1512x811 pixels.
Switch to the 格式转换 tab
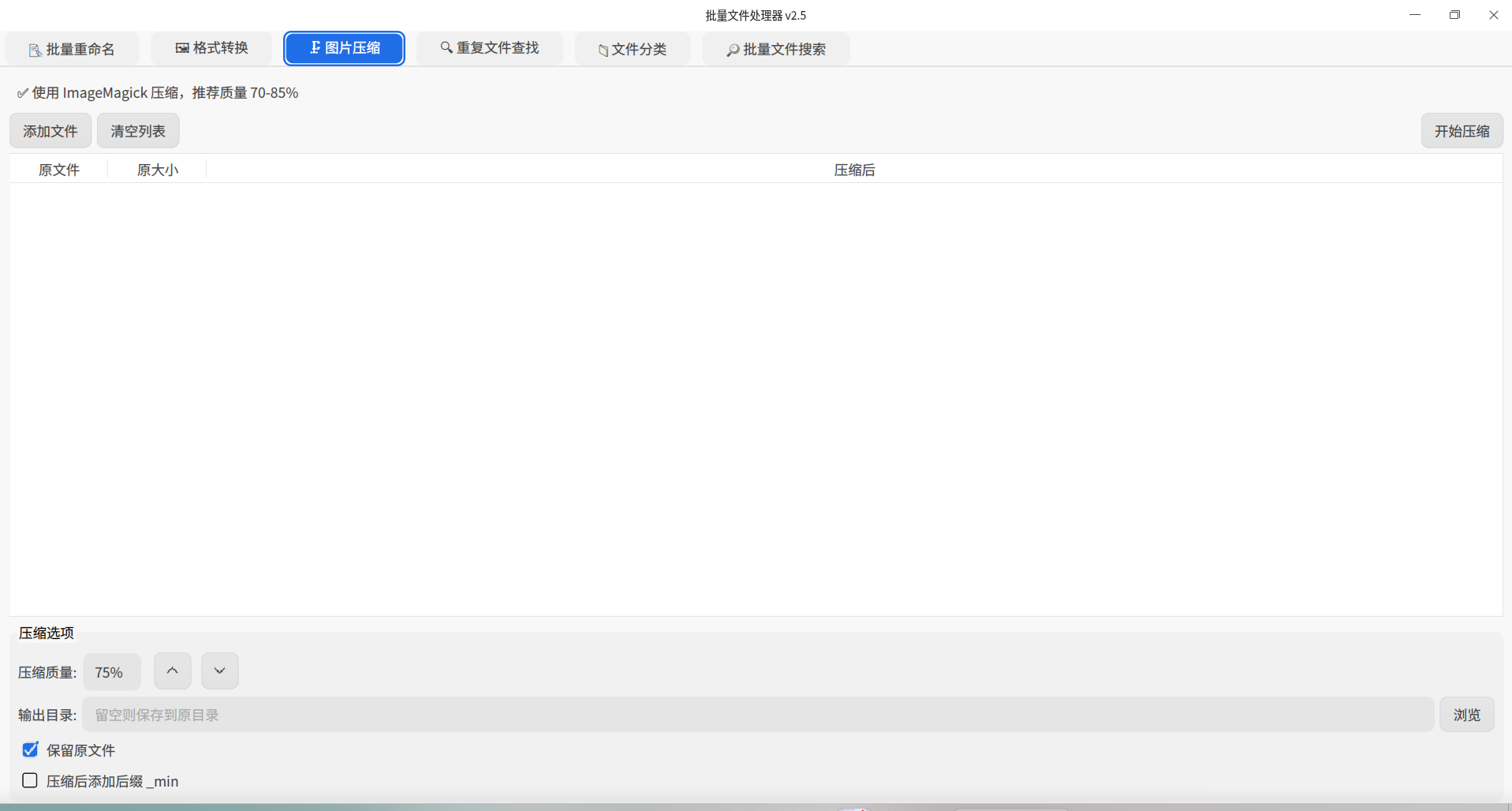(211, 48)
